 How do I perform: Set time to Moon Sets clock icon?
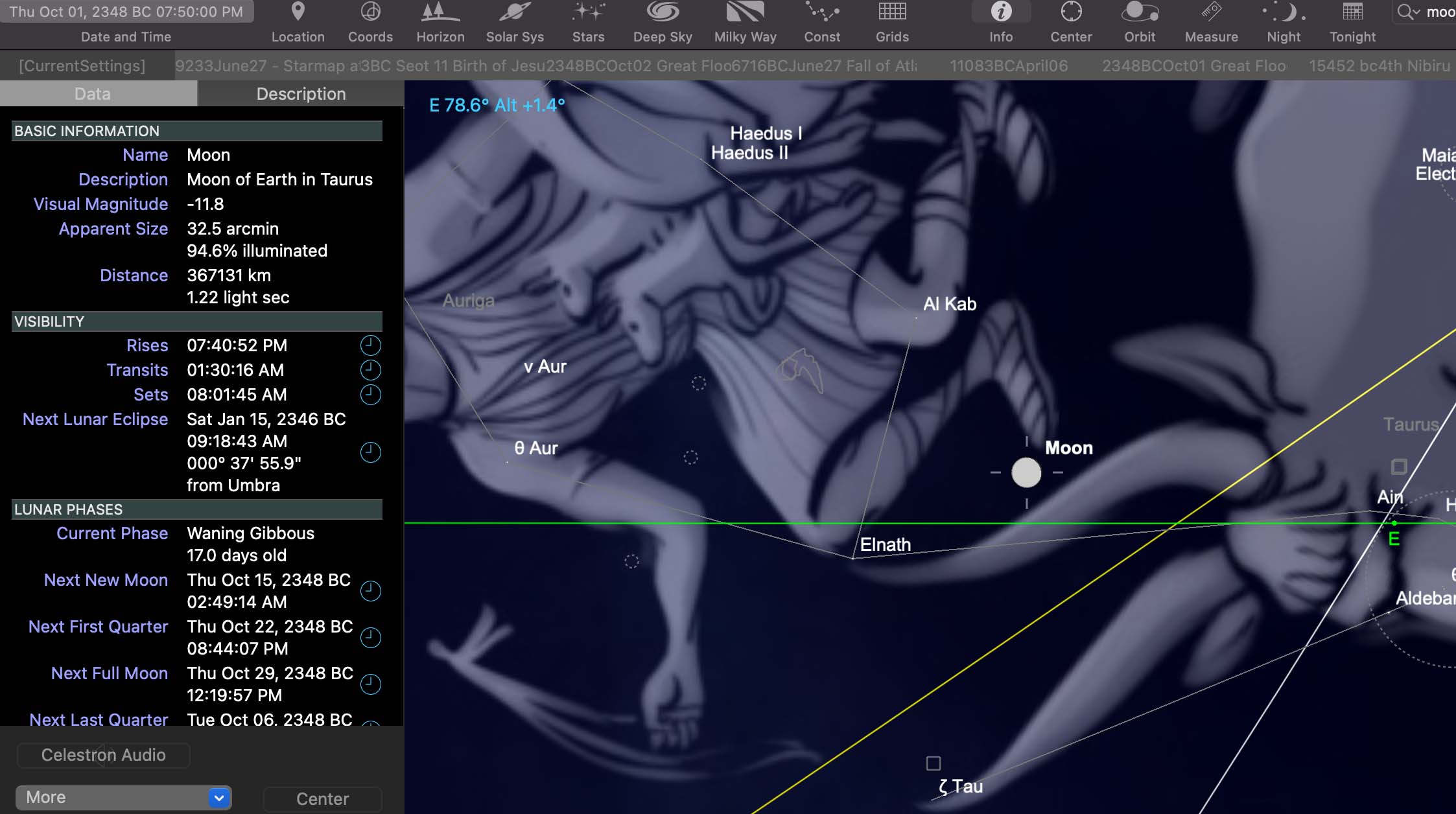(x=370, y=395)
